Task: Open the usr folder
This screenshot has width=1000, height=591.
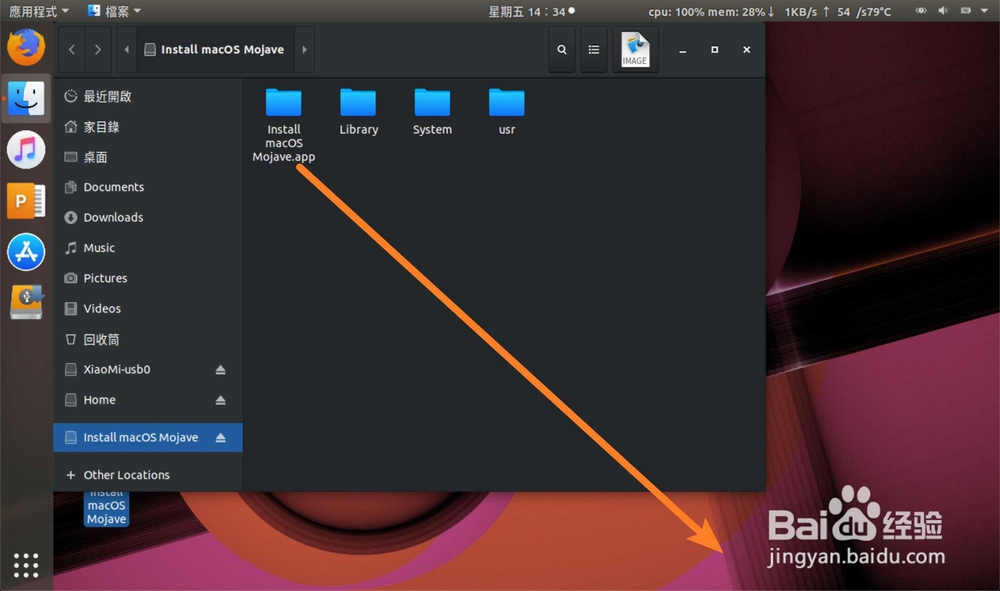Action: click(x=507, y=112)
